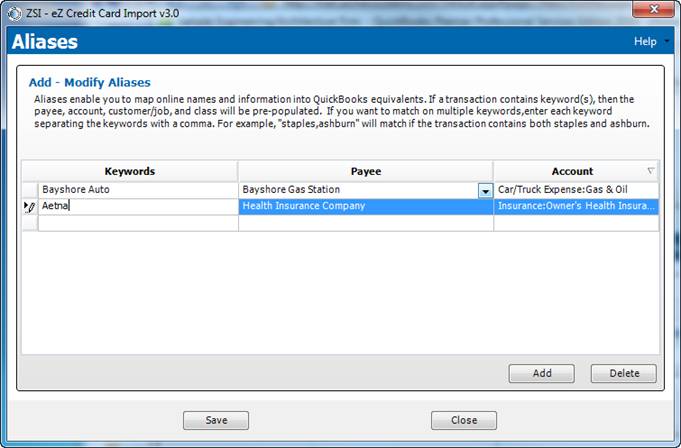Click the sort arrow in Account header
The image size is (681, 448).
pyautogui.click(x=651, y=171)
